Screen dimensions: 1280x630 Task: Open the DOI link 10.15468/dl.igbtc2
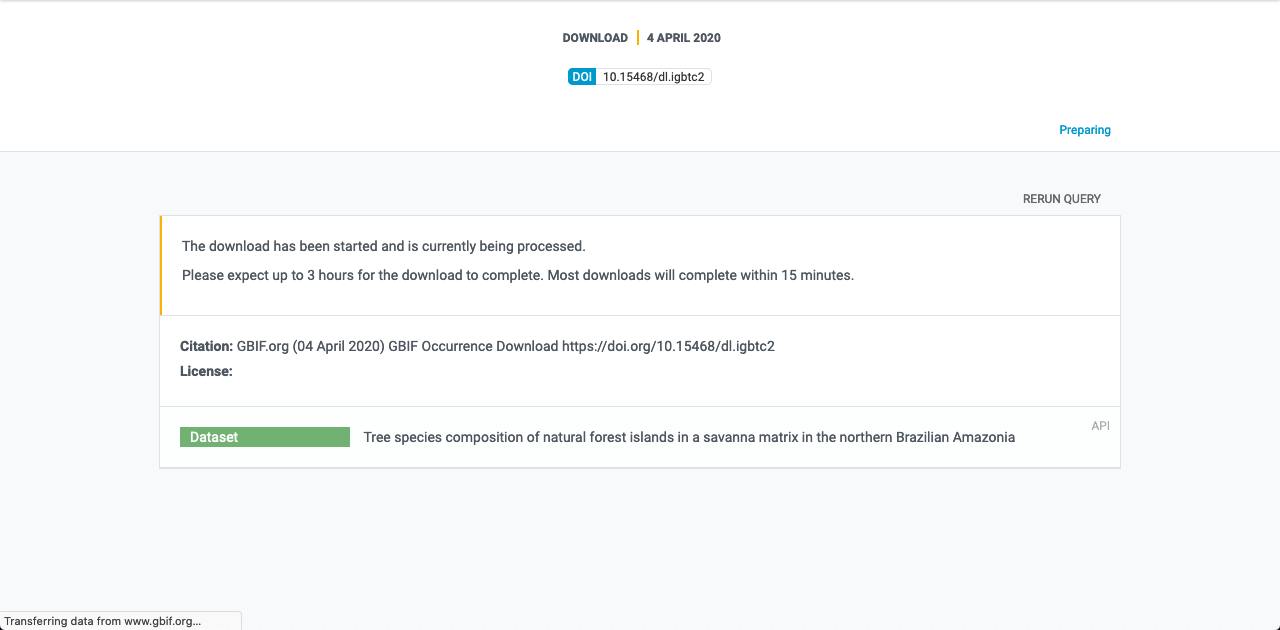(653, 77)
